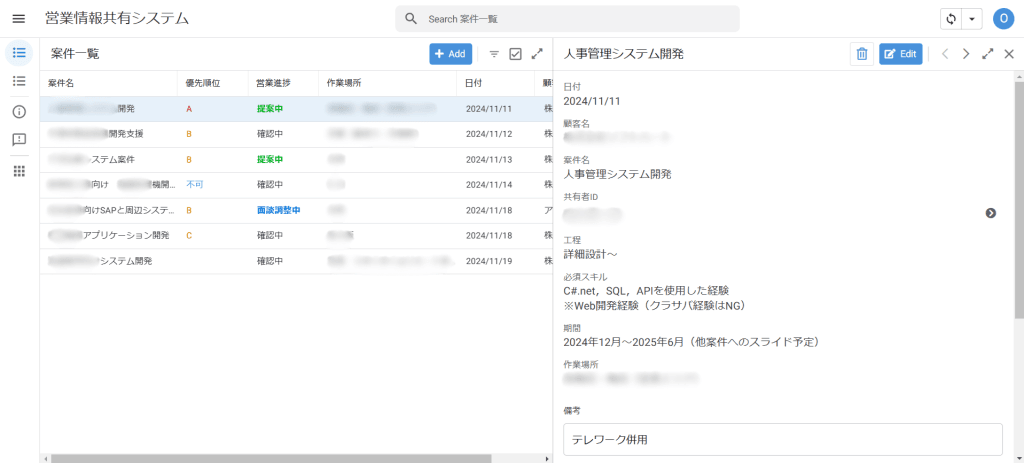Open the info icon in left sidebar
1024x463 pixels.
[x=19, y=111]
